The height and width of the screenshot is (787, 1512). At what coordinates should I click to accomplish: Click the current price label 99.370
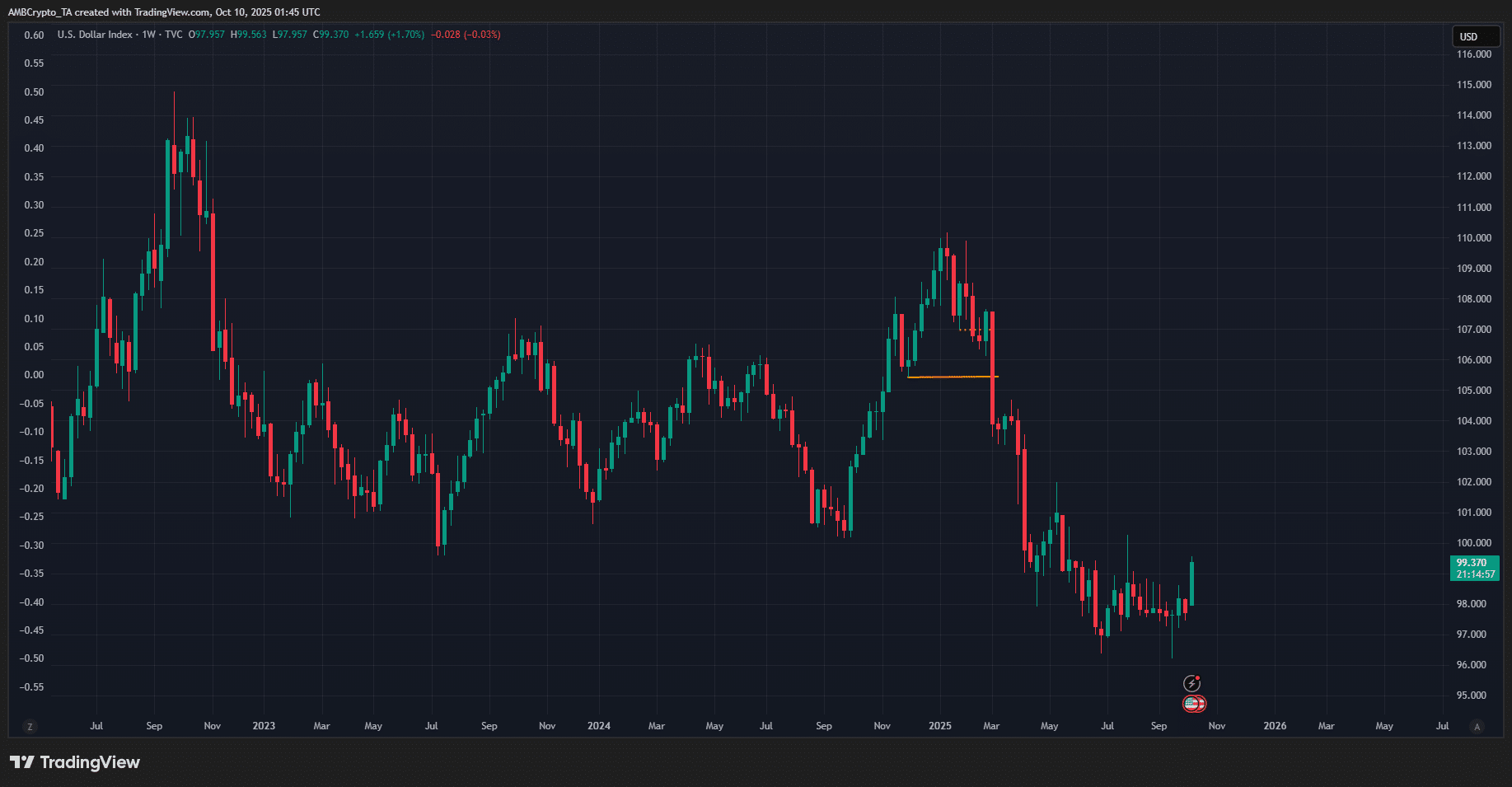(1473, 563)
